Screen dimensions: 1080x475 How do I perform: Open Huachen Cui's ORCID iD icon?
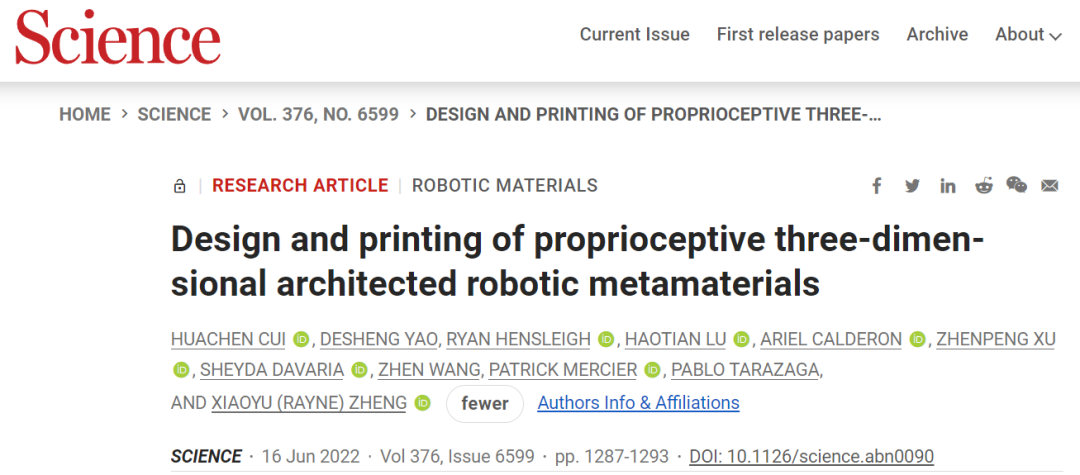tap(301, 339)
